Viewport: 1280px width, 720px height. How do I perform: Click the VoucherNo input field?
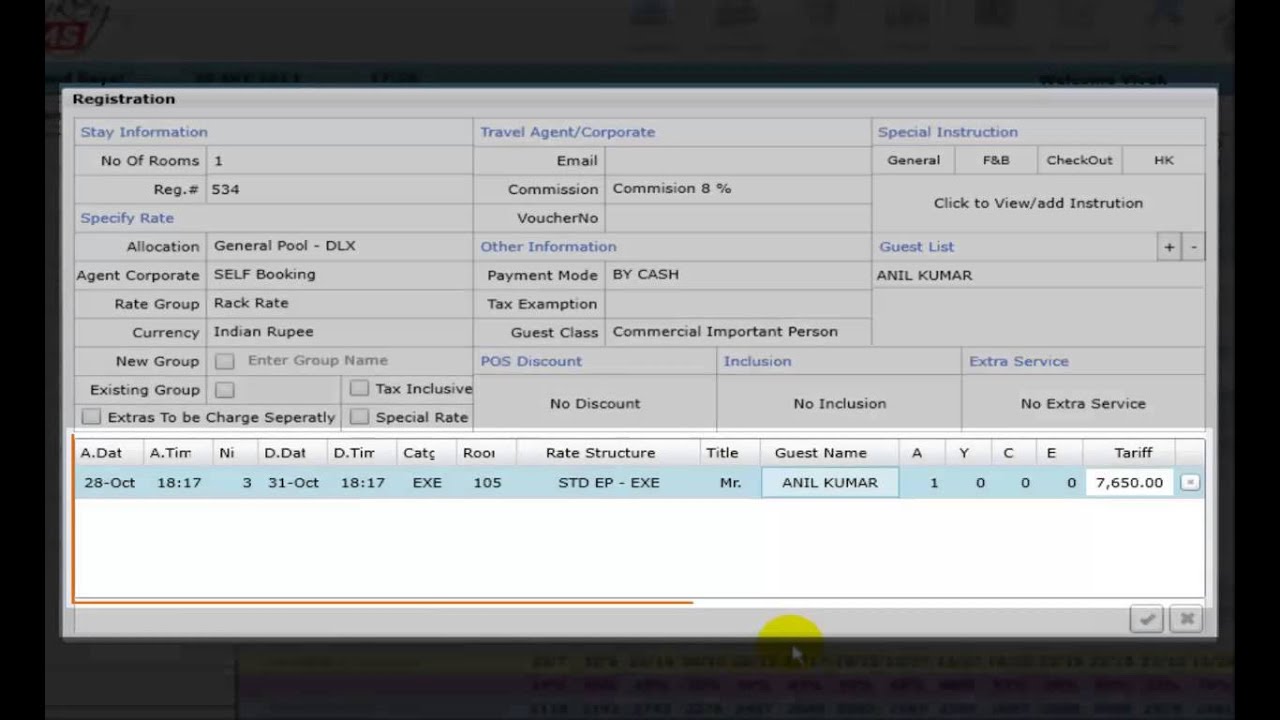click(738, 218)
